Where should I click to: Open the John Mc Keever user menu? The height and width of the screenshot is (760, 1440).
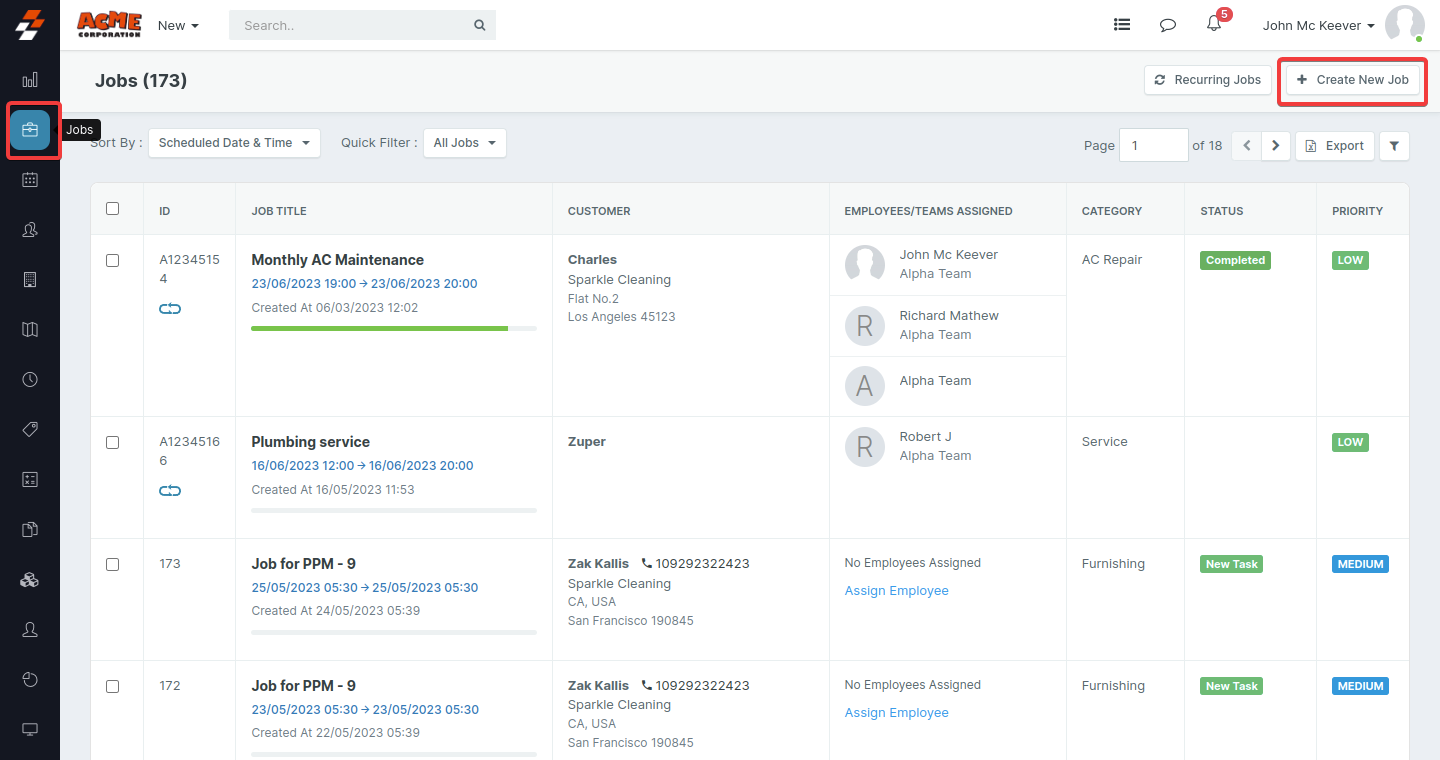pyautogui.click(x=1318, y=26)
